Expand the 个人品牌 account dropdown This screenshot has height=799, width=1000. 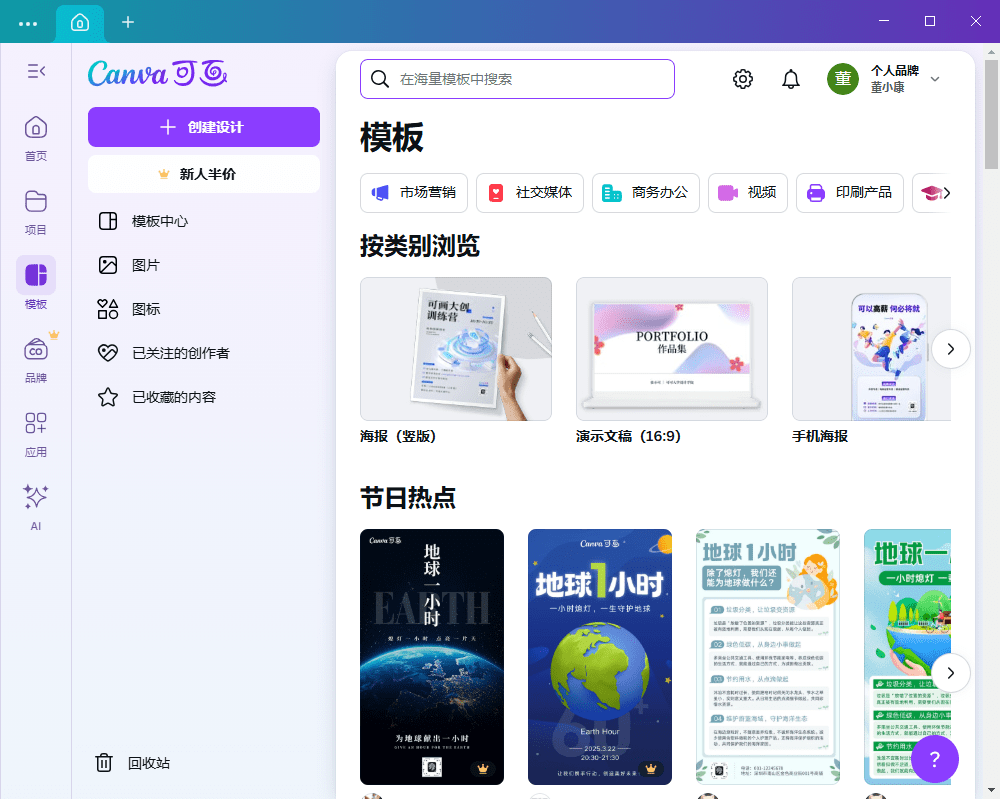click(x=934, y=79)
